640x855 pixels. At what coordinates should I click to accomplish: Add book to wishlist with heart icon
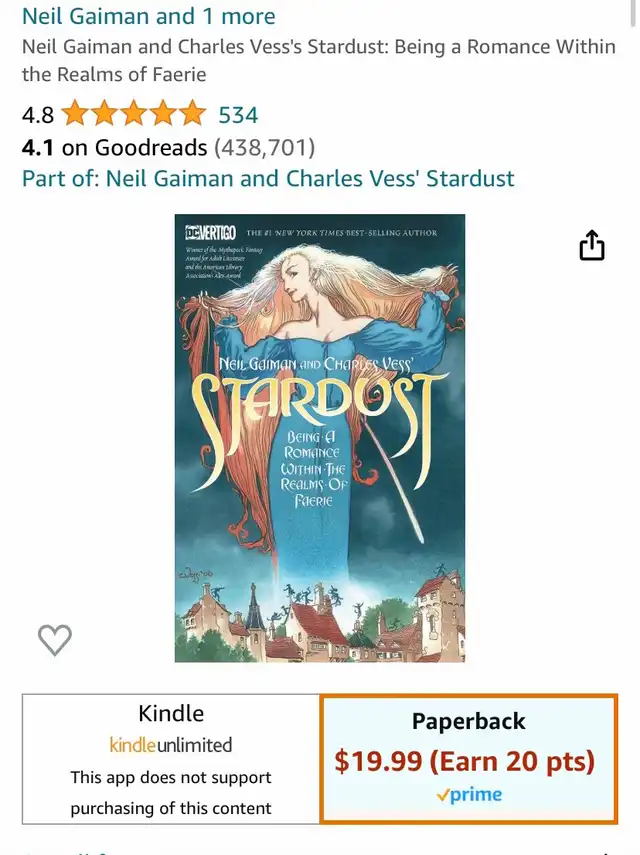[x=55, y=640]
